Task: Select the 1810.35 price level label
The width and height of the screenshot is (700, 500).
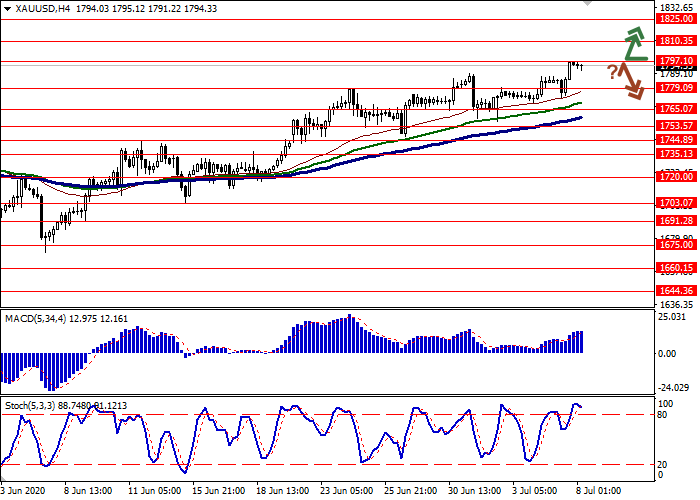Action: click(676, 41)
